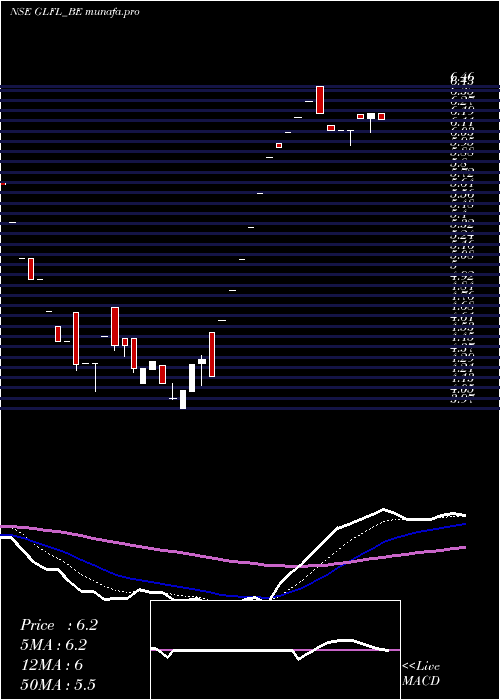500x700 pixels.
Task: Click the '<<Live MACD' label
Action: coord(421,673)
